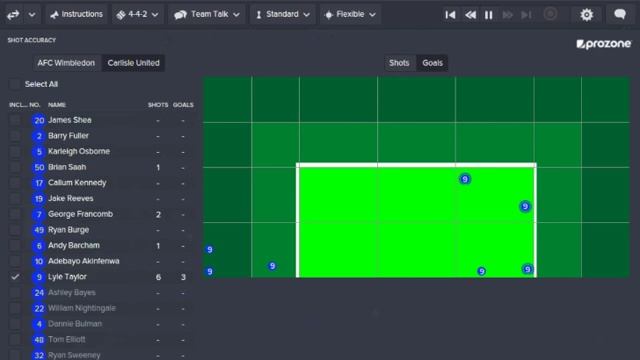Tick the checkbox for Barry Fuller
This screenshot has width=640, height=360.
[x=15, y=136]
